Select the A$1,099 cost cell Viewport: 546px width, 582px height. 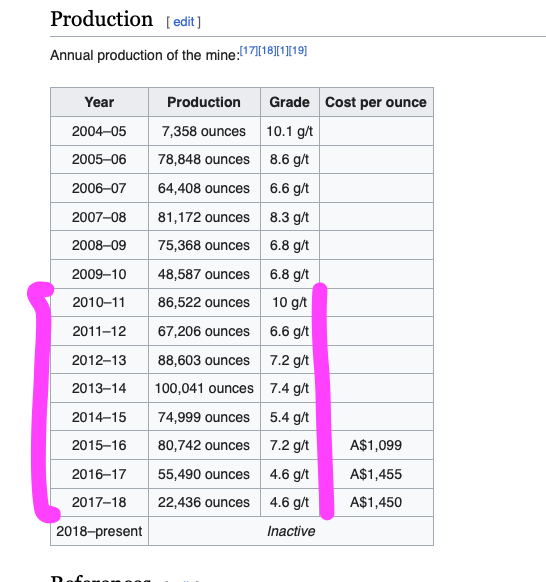click(376, 445)
